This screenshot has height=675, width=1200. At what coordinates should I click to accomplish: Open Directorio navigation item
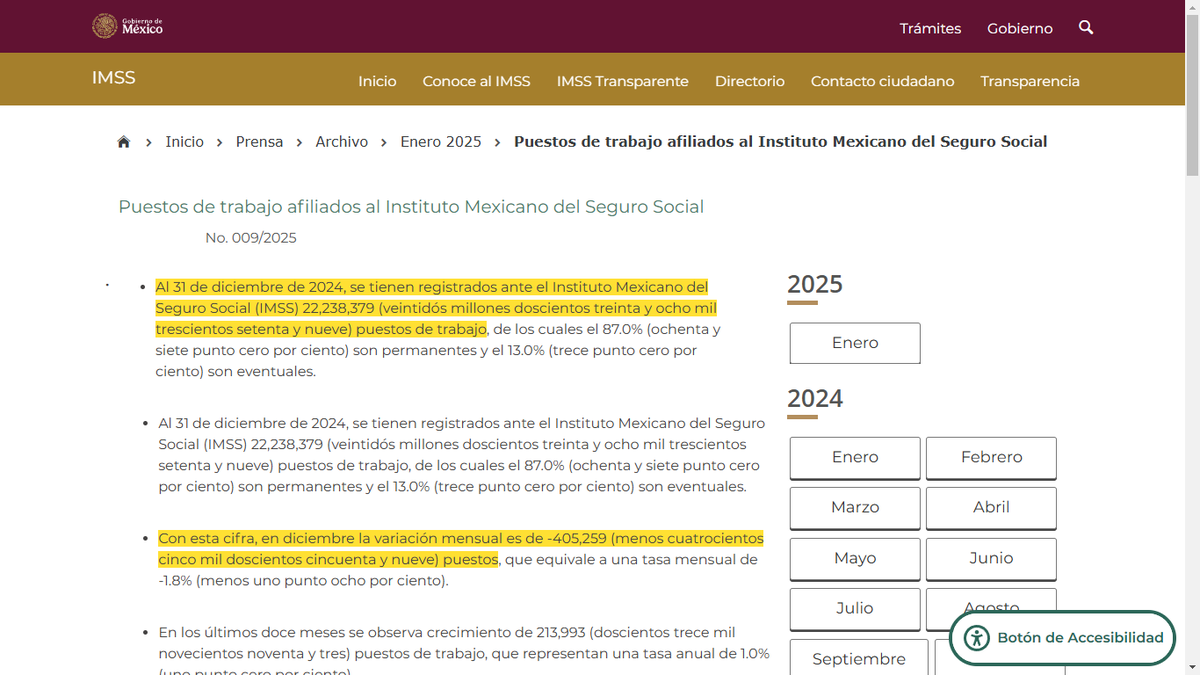pyautogui.click(x=750, y=81)
